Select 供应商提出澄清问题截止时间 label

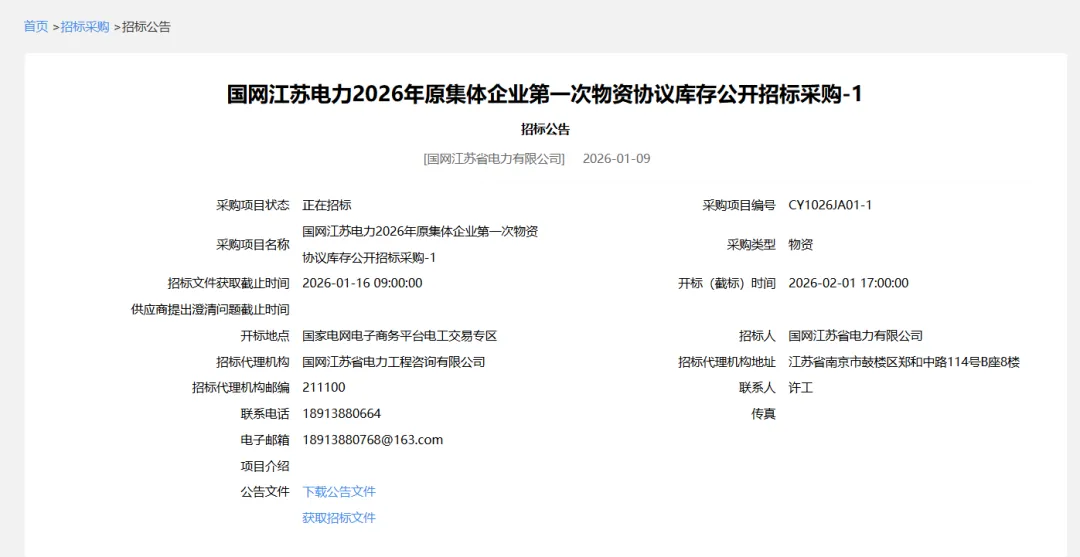(210, 310)
